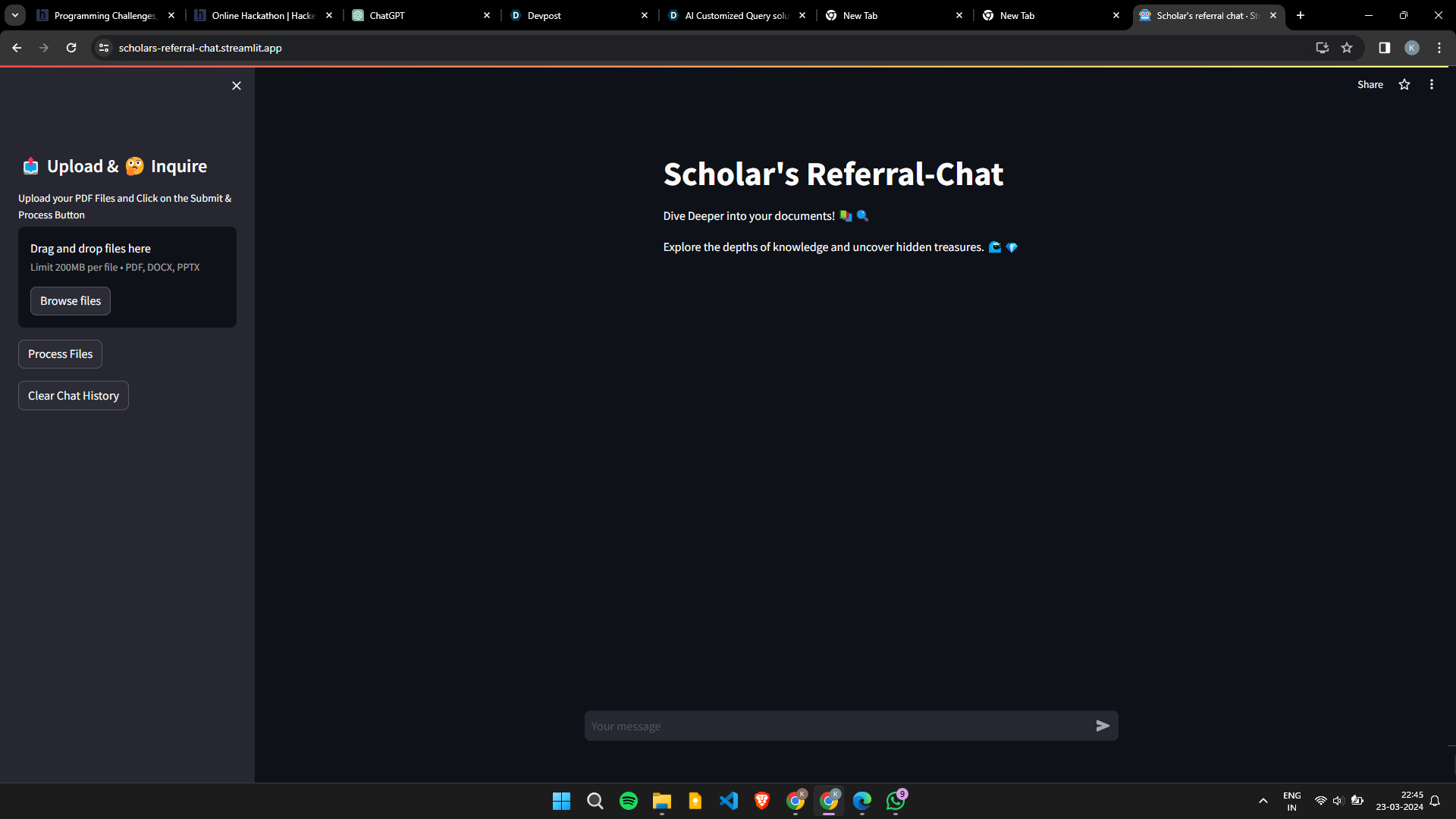This screenshot has height=819, width=1456.
Task: Favorite the Streamlit app with the star icon
Action: pyautogui.click(x=1404, y=84)
